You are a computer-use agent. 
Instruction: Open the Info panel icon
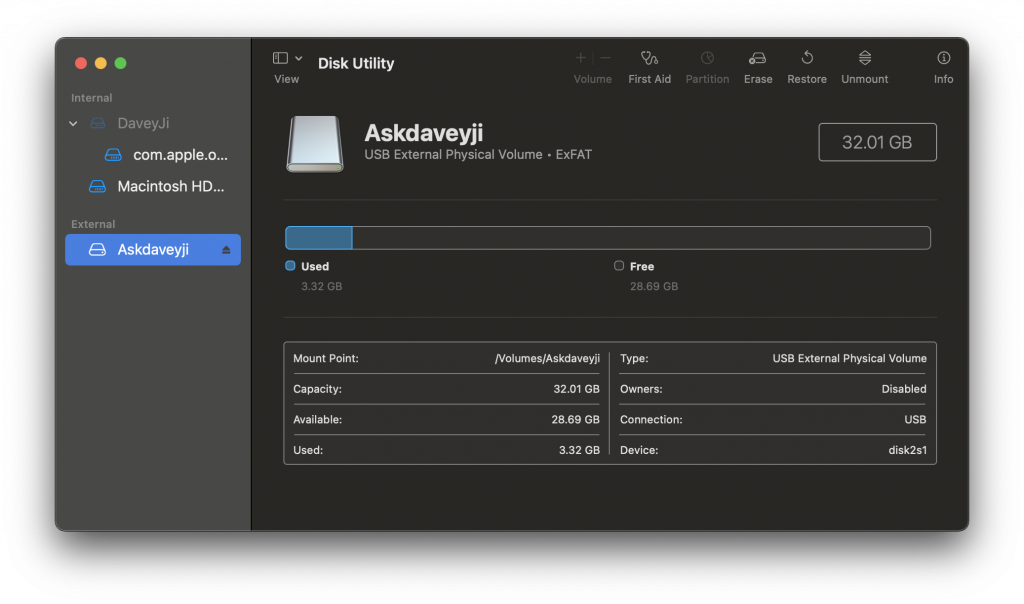point(943,58)
